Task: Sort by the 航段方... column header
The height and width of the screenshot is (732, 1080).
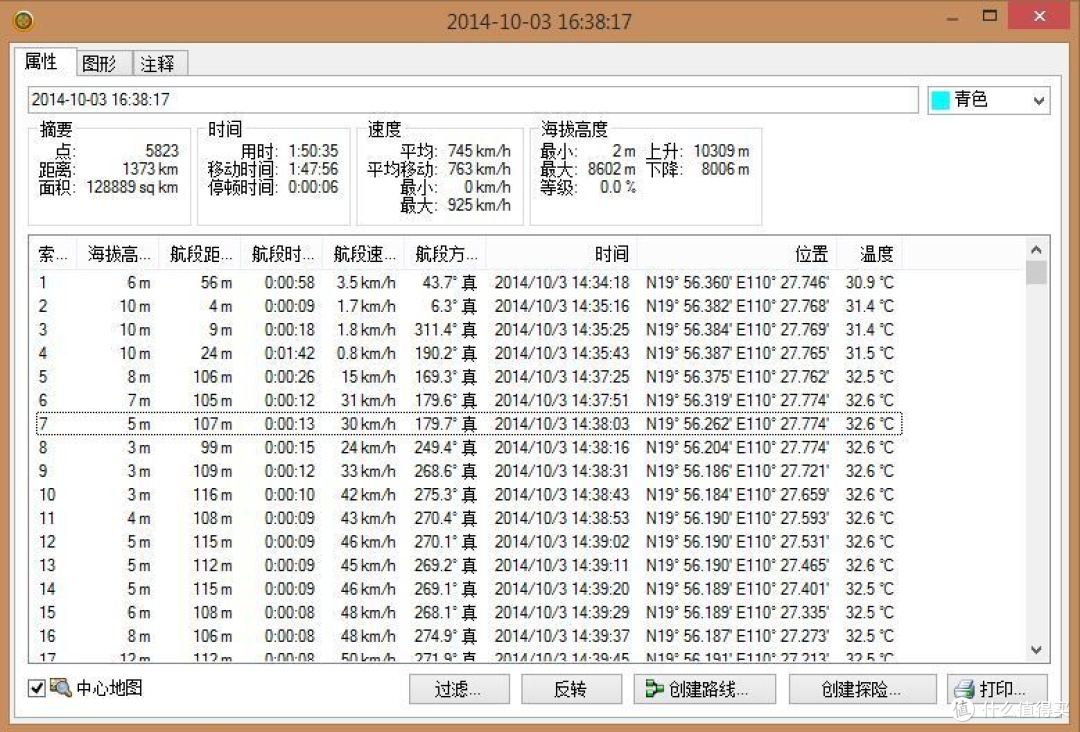Action: (x=445, y=255)
